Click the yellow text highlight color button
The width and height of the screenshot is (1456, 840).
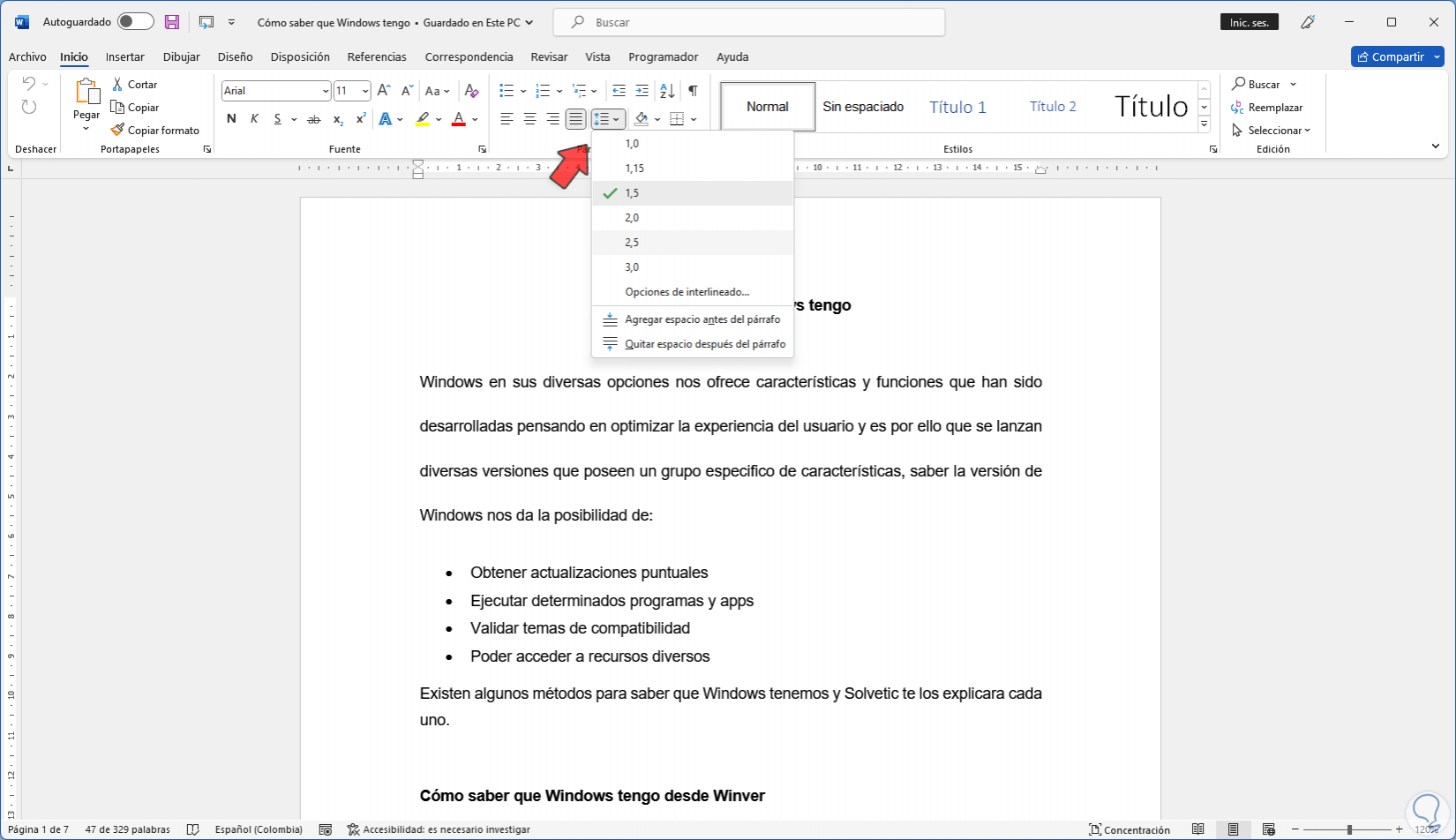[x=423, y=119]
